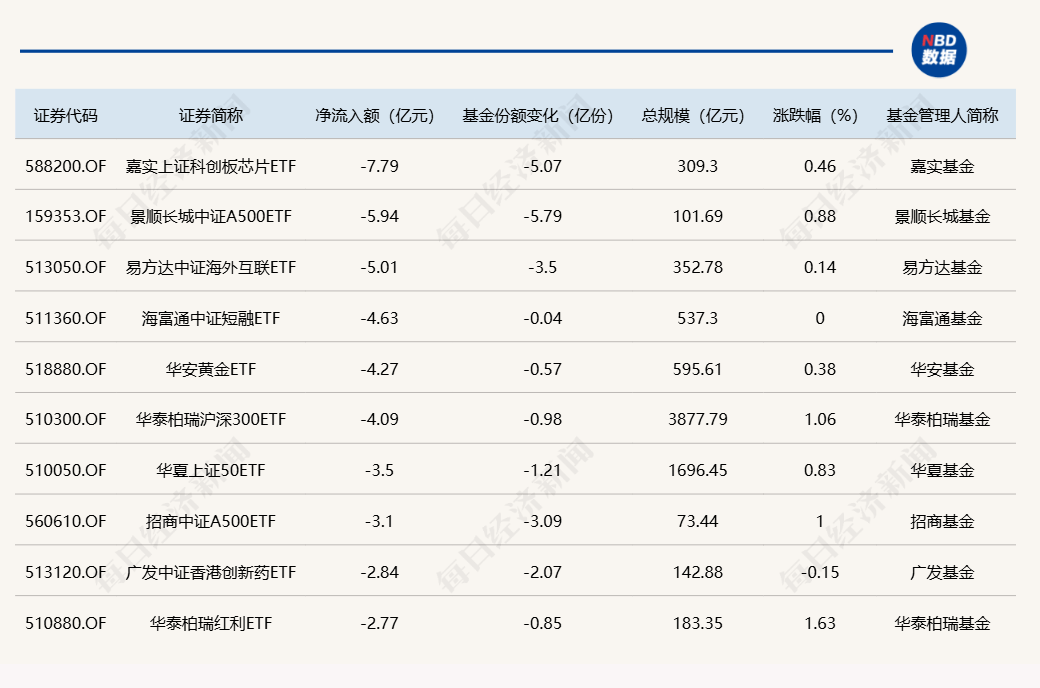Click total size value 101.69
1040x688 pixels.
coord(698,216)
